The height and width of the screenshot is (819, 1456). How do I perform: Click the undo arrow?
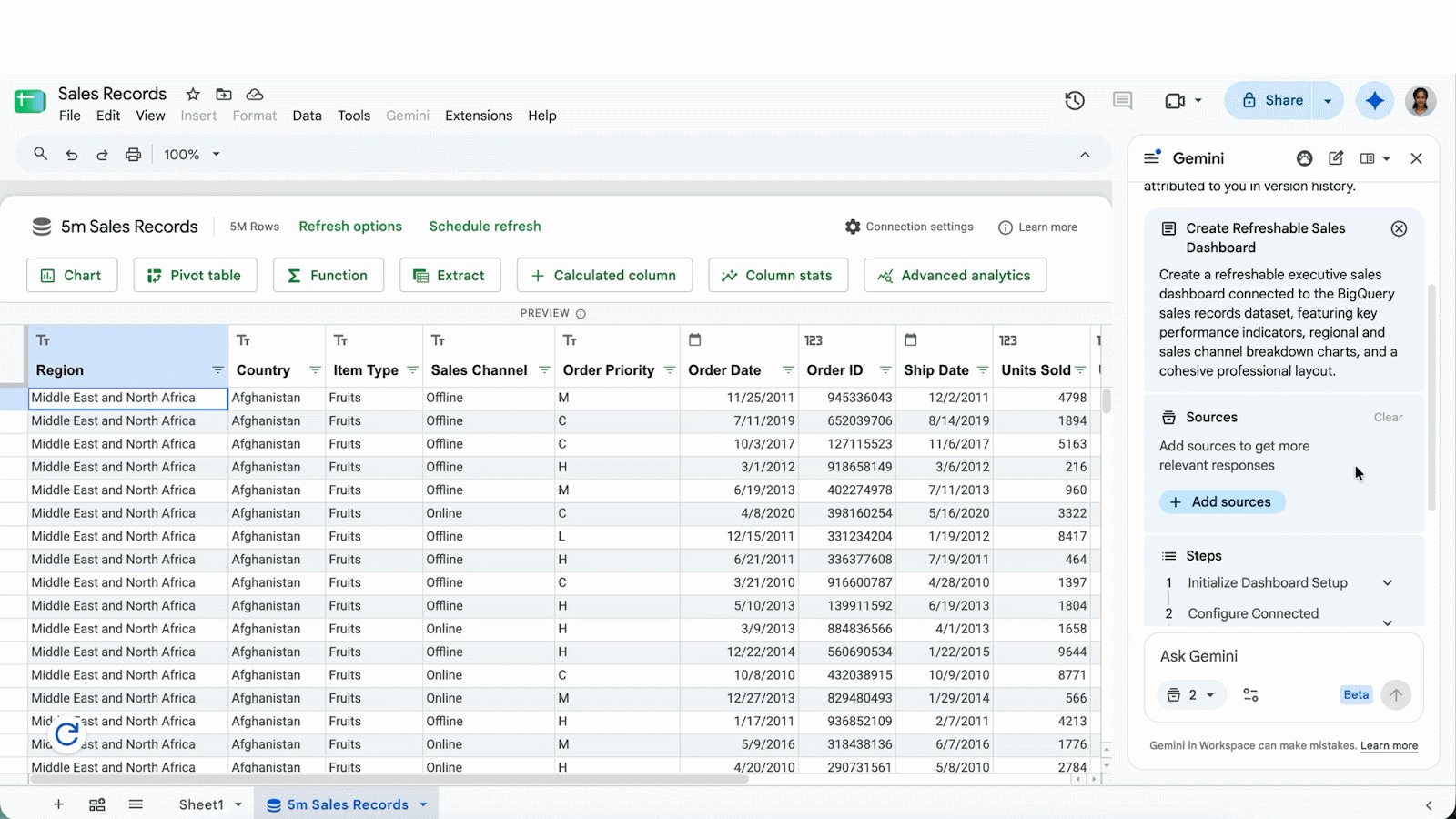72,155
